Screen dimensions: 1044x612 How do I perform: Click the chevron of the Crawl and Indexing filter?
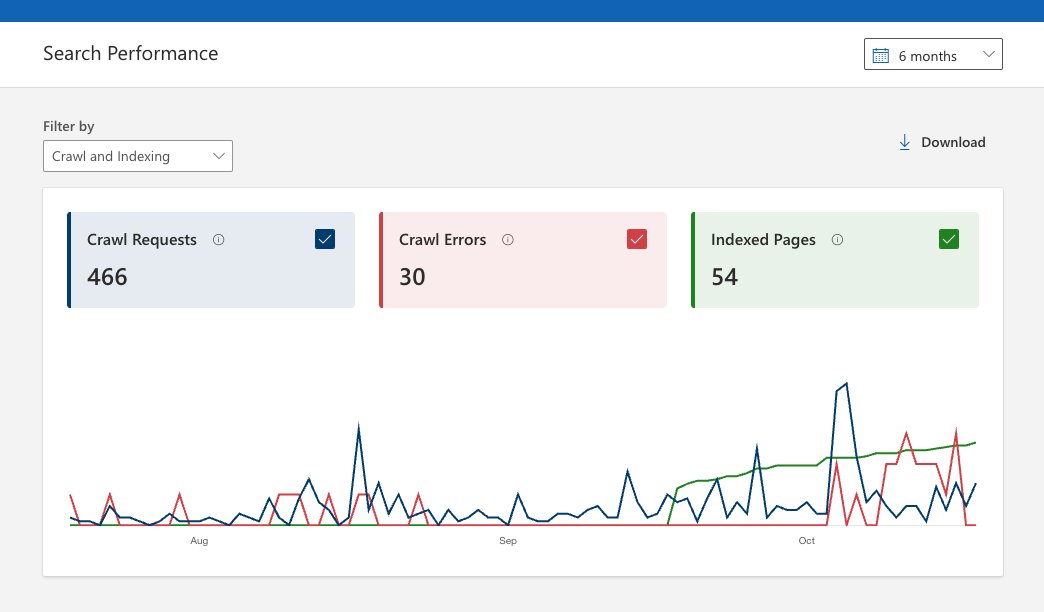pos(218,156)
